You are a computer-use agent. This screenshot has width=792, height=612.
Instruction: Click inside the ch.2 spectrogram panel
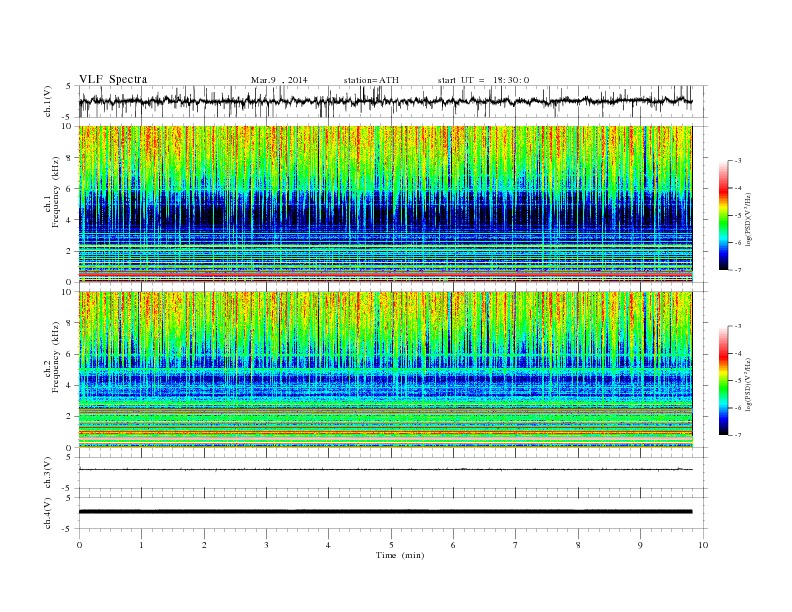click(x=385, y=370)
